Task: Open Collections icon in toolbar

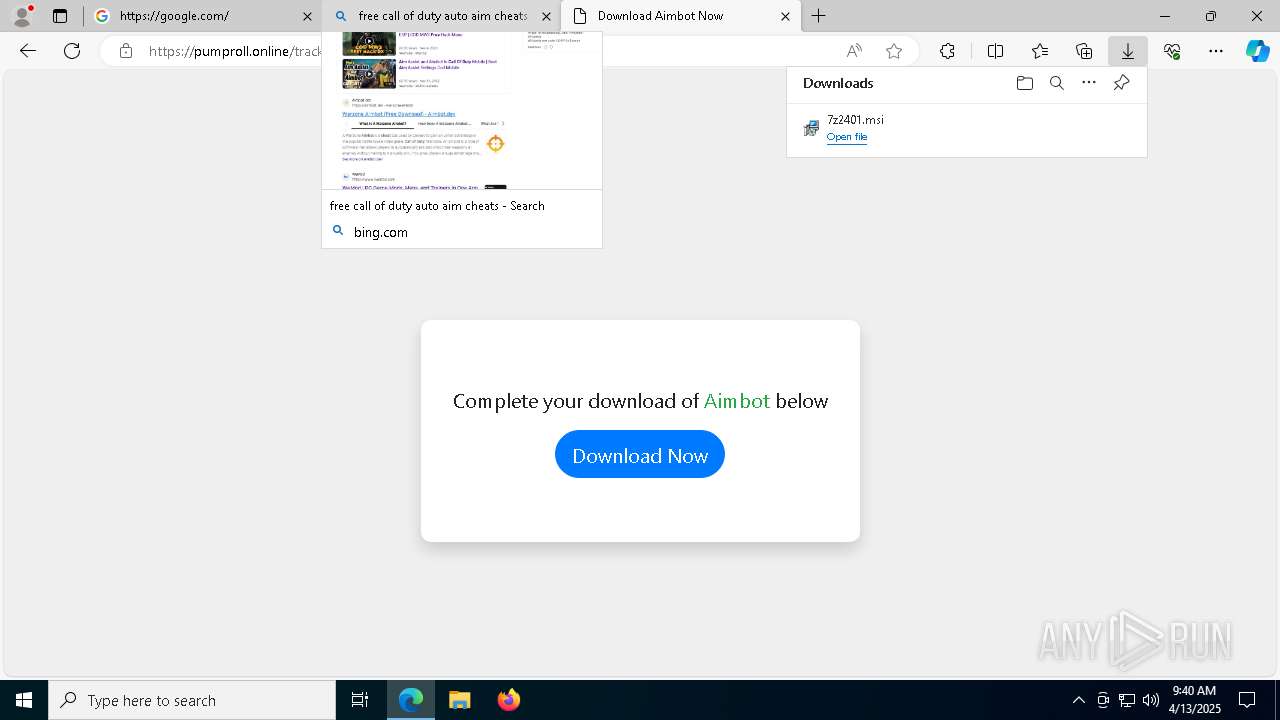Action: (1084, 51)
